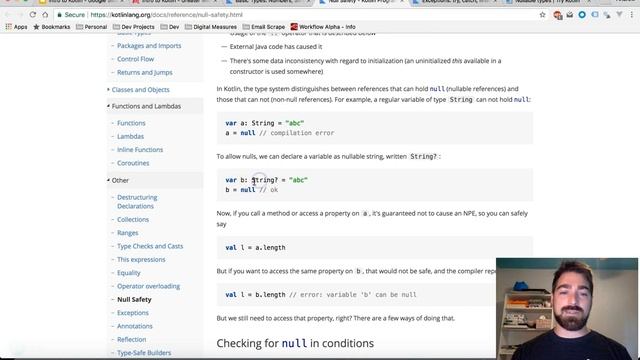Viewport: 640px width, 360px height.
Task: Go to the Lambdas page
Action: (130, 136)
